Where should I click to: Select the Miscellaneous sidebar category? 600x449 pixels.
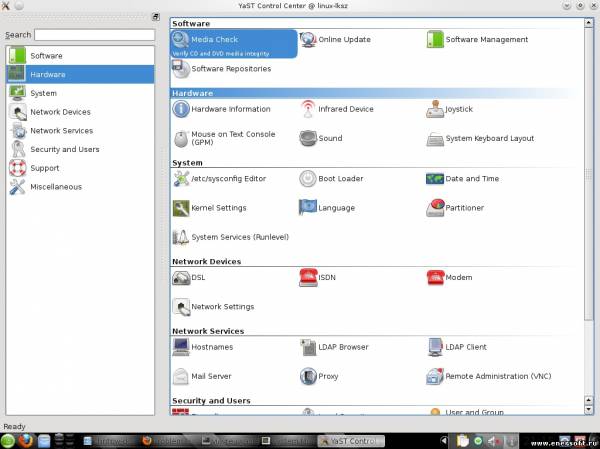point(80,187)
